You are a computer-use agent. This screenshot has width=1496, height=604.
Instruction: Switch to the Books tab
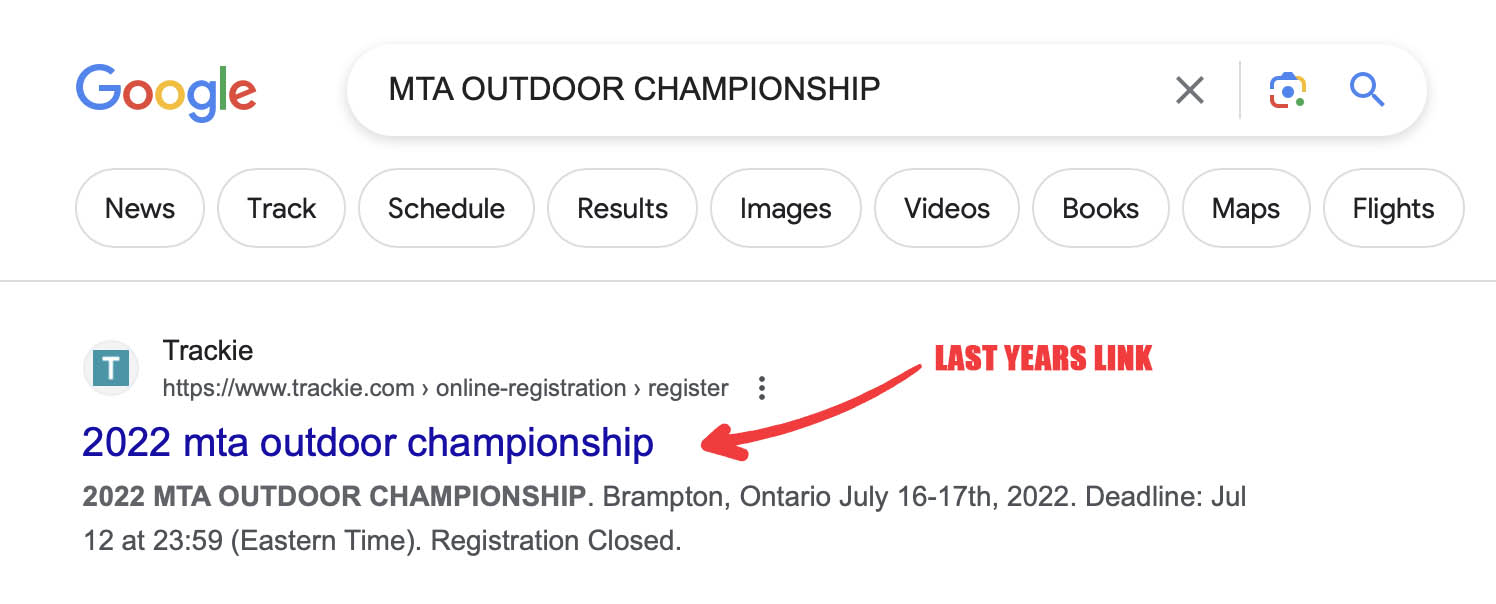pyautogui.click(x=1100, y=209)
